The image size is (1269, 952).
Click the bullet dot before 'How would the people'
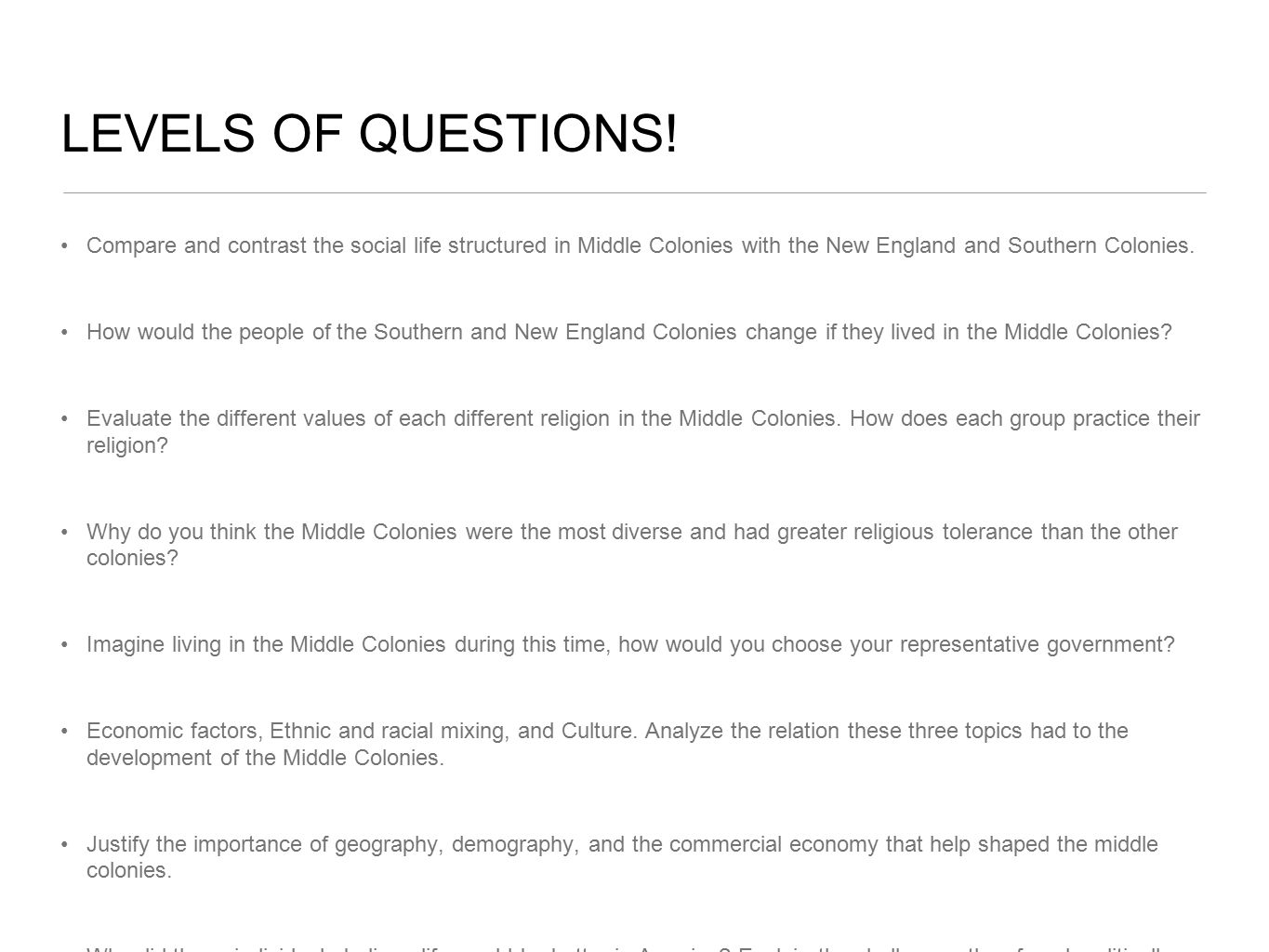pos(64,332)
